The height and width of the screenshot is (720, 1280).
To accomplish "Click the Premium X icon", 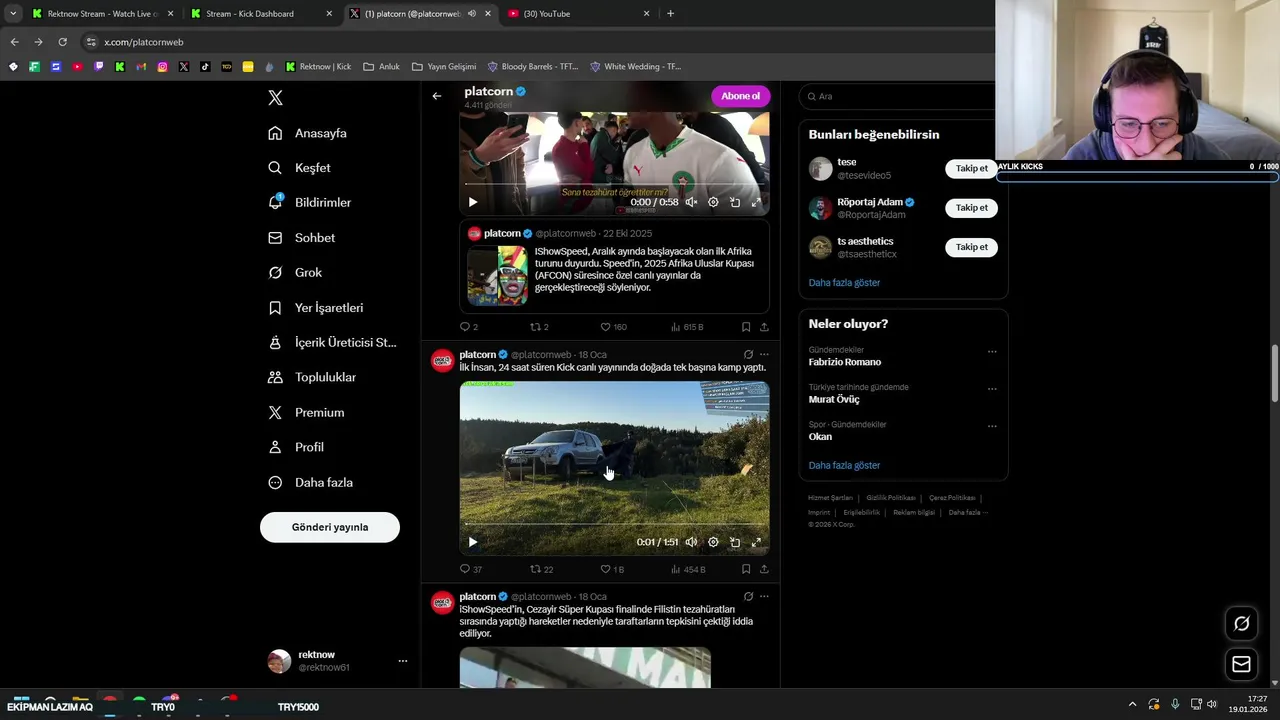I will point(276,412).
